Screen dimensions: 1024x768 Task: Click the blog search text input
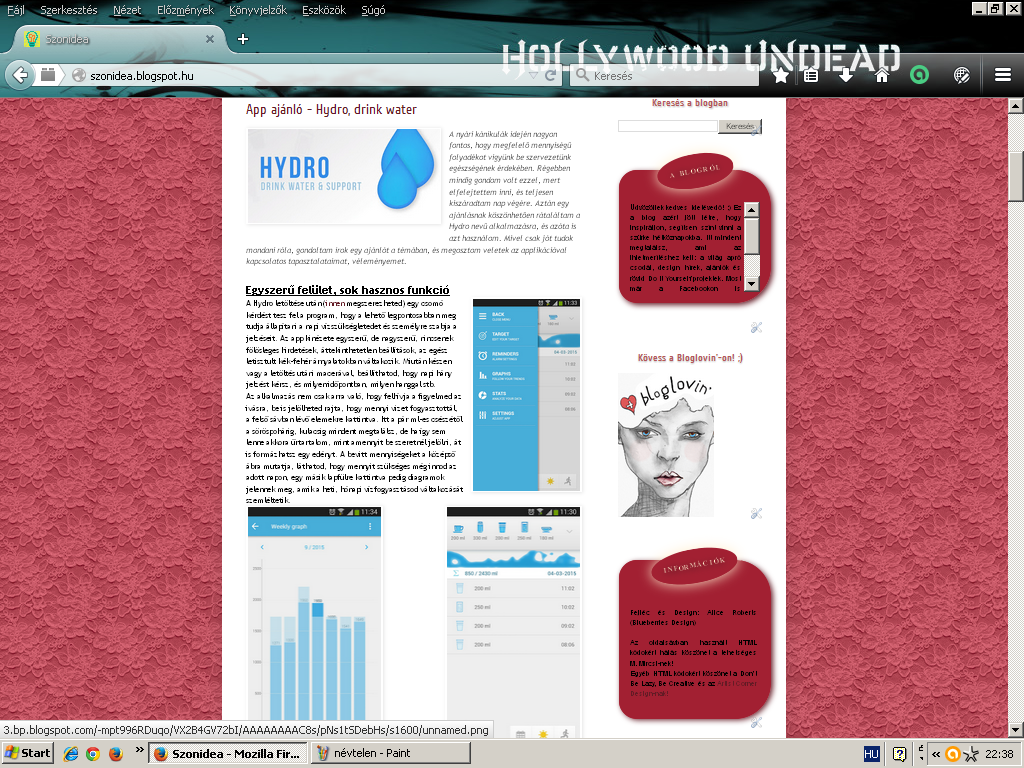click(x=667, y=126)
